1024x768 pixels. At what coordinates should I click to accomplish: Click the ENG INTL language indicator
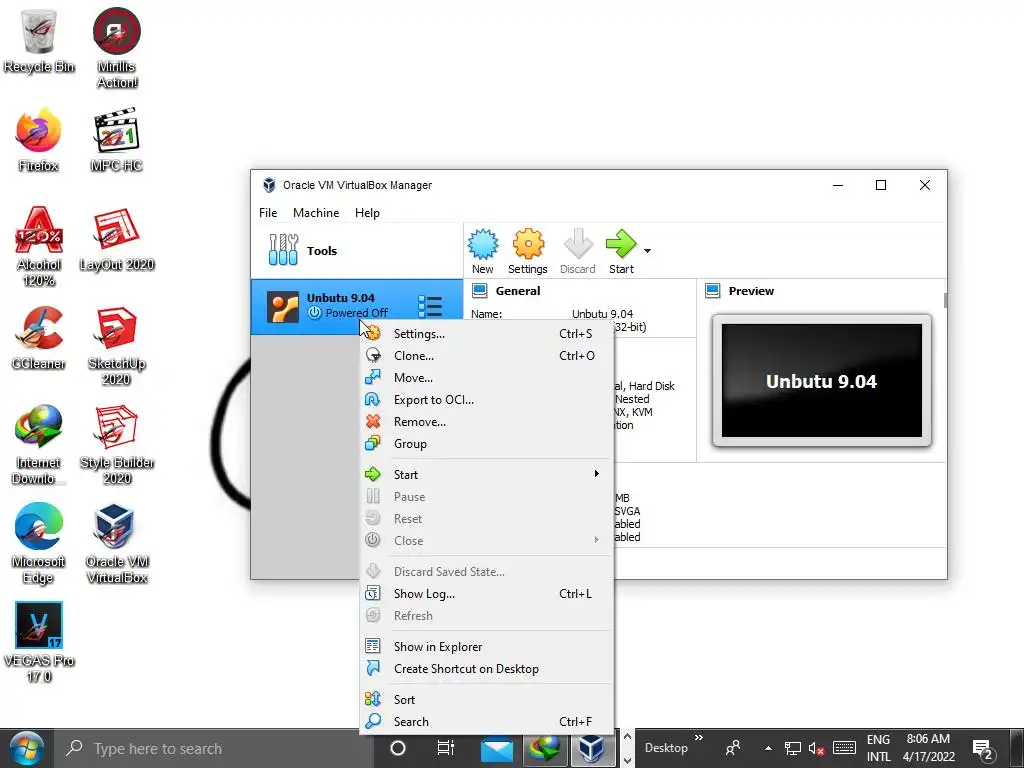[x=878, y=748]
